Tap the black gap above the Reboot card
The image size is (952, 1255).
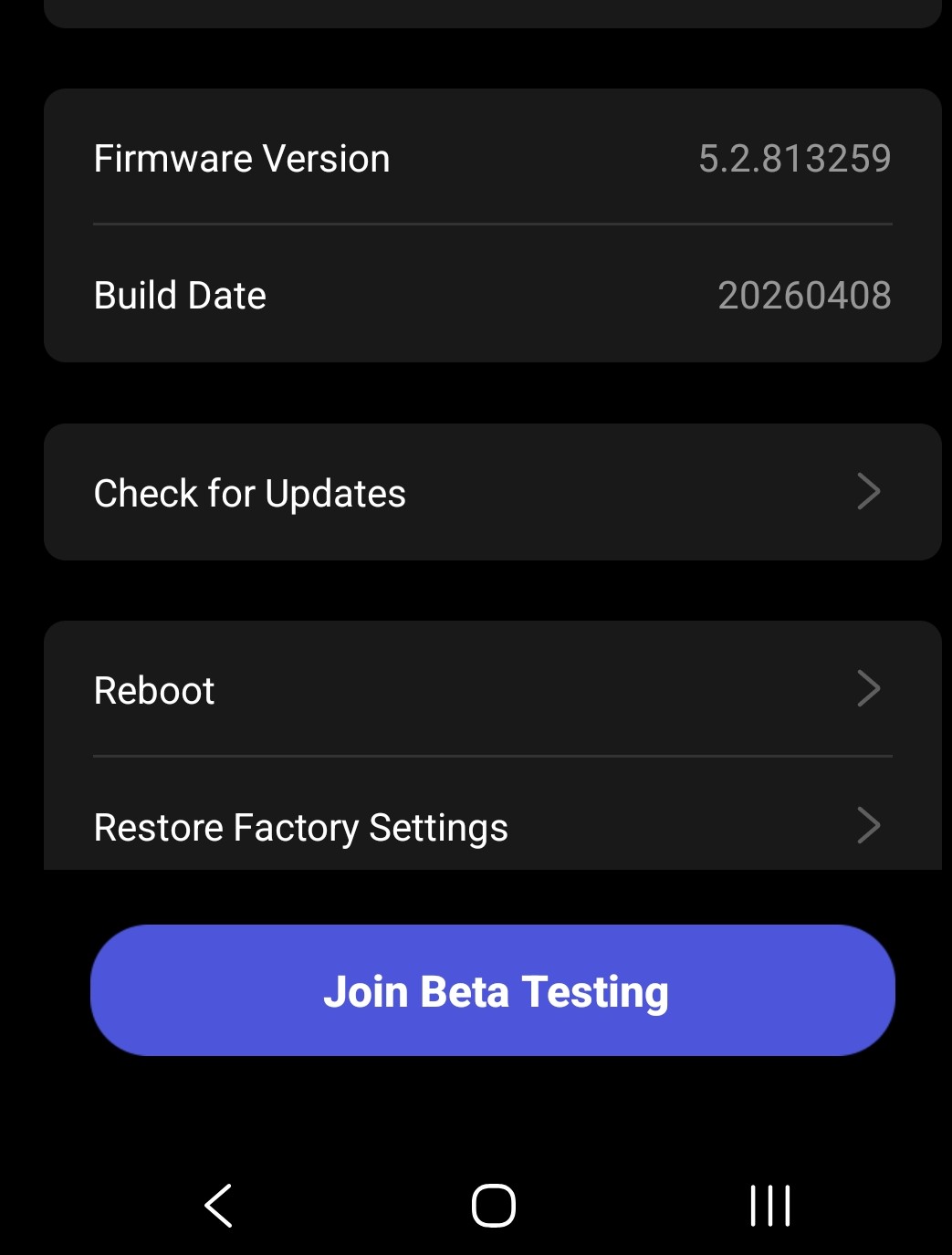point(493,591)
